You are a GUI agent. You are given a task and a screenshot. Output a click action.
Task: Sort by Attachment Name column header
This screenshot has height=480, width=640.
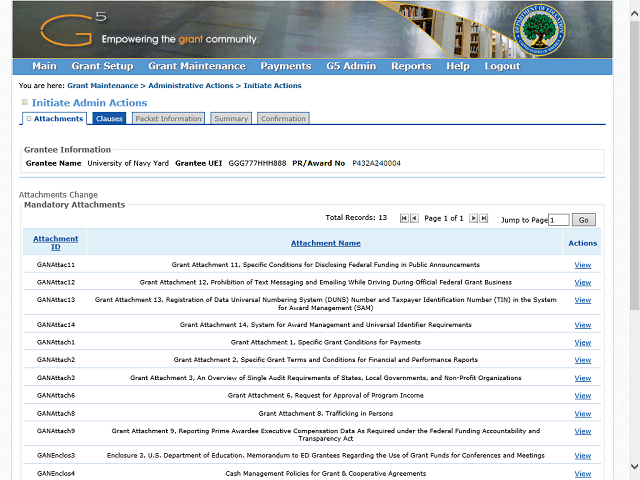click(325, 243)
